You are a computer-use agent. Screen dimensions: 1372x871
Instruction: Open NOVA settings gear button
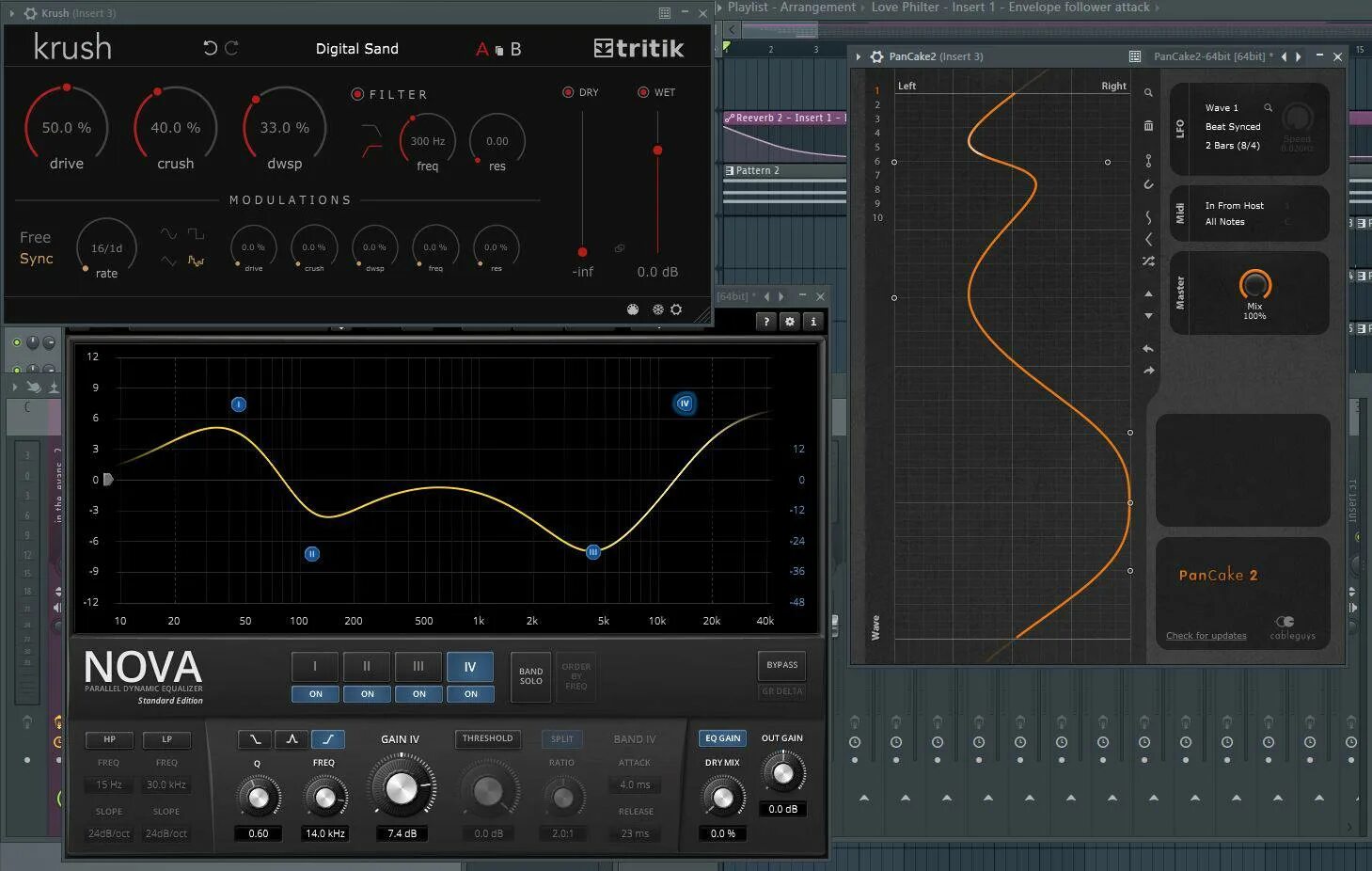[x=790, y=322]
